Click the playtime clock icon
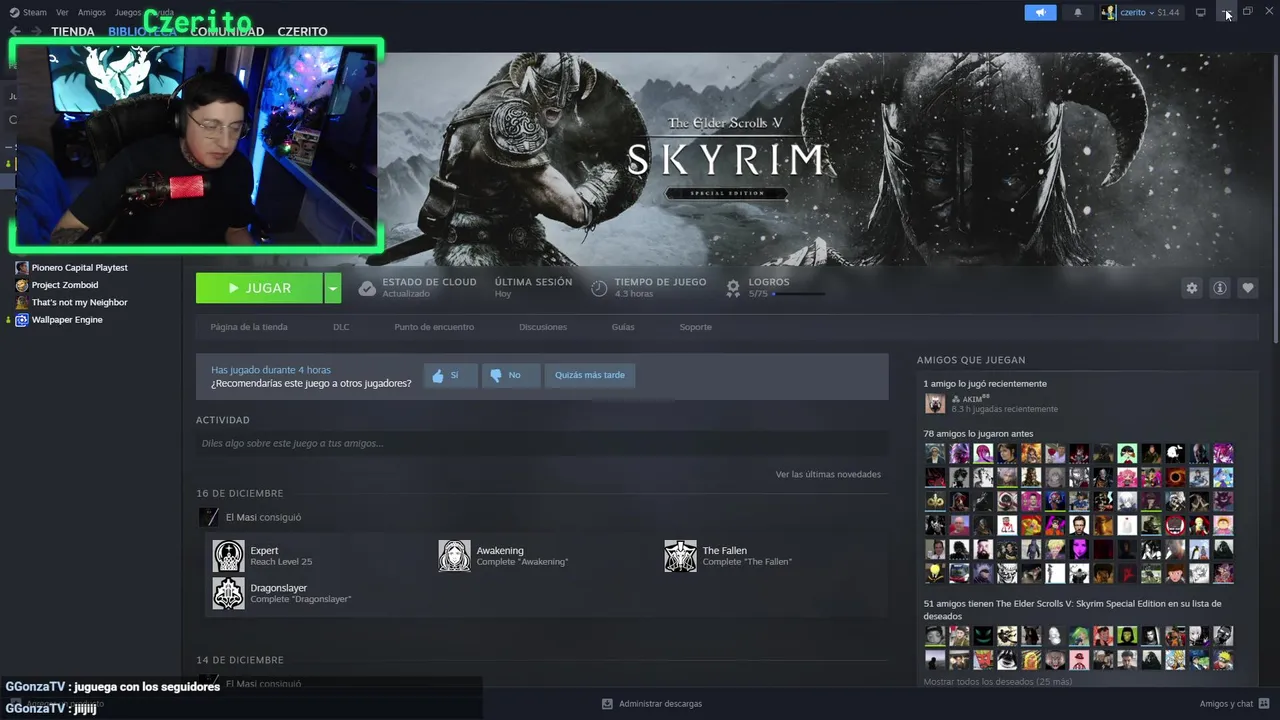 [x=599, y=288]
